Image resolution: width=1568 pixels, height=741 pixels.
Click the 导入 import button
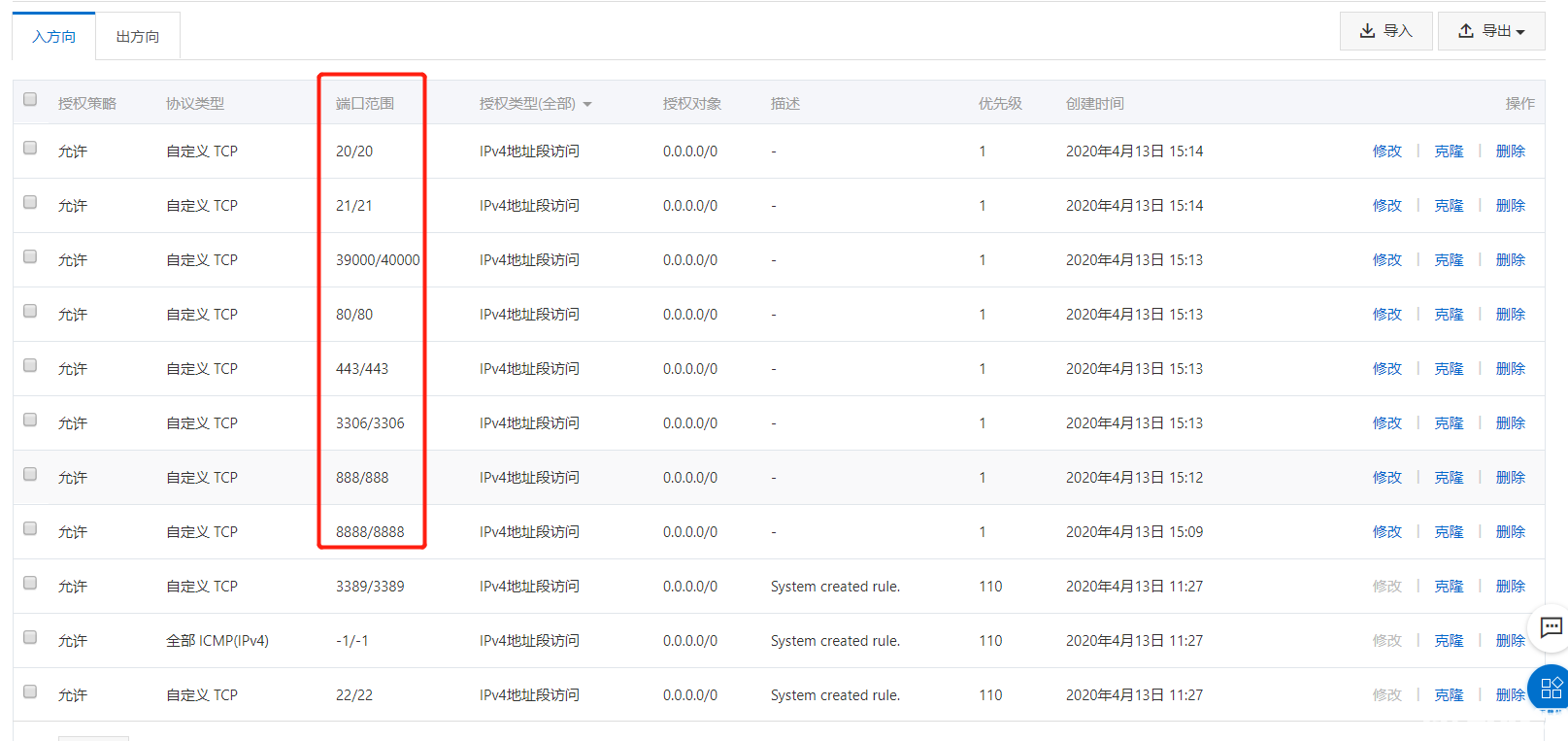point(1385,31)
